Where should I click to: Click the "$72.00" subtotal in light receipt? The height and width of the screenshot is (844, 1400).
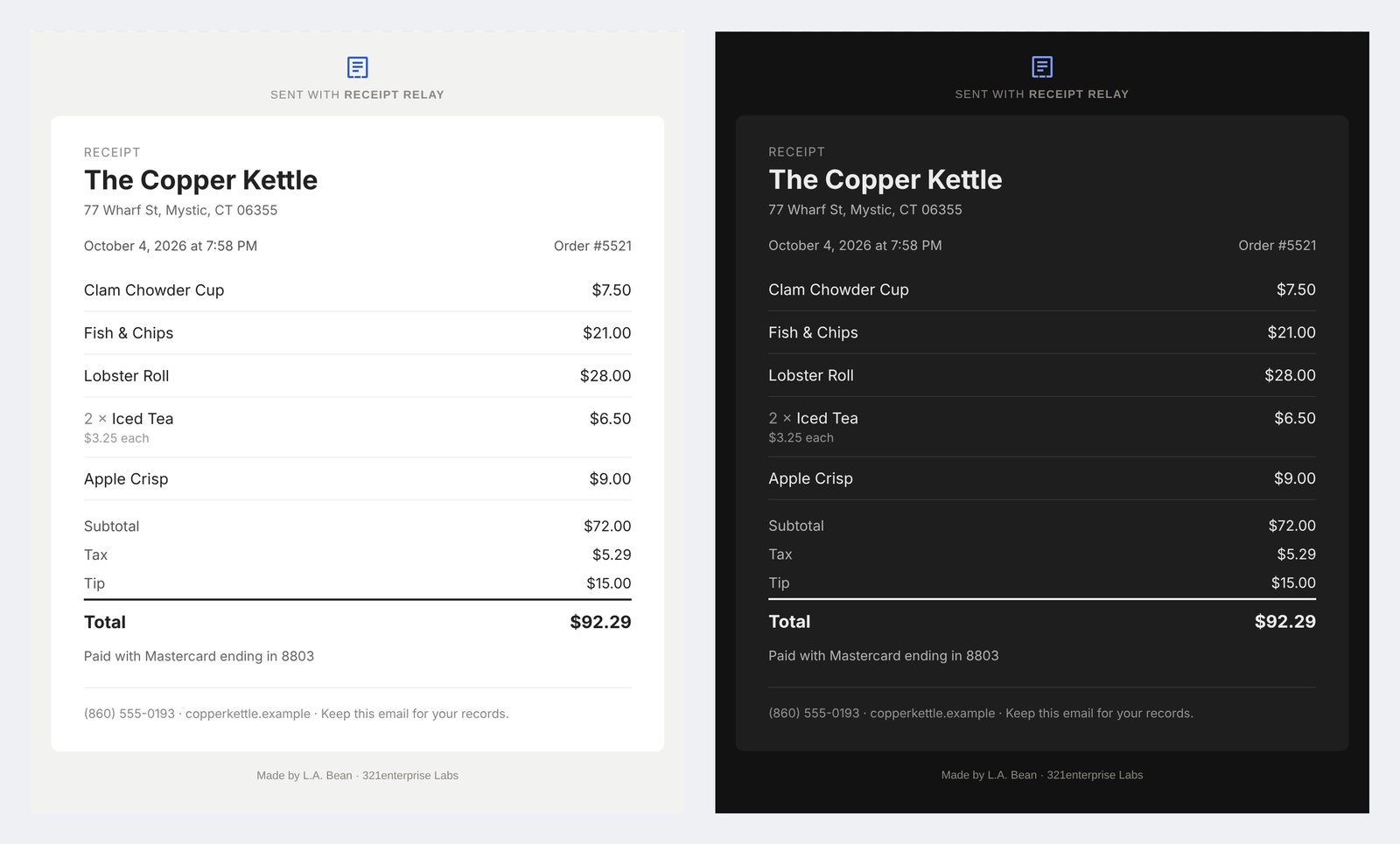(x=607, y=526)
